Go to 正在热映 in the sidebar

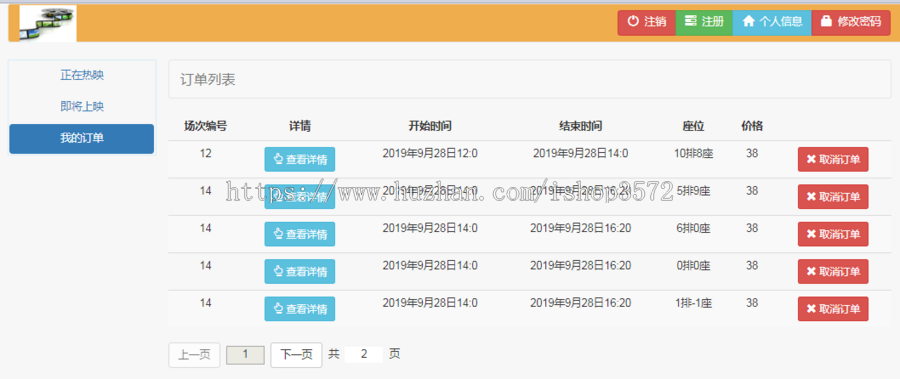pos(82,75)
